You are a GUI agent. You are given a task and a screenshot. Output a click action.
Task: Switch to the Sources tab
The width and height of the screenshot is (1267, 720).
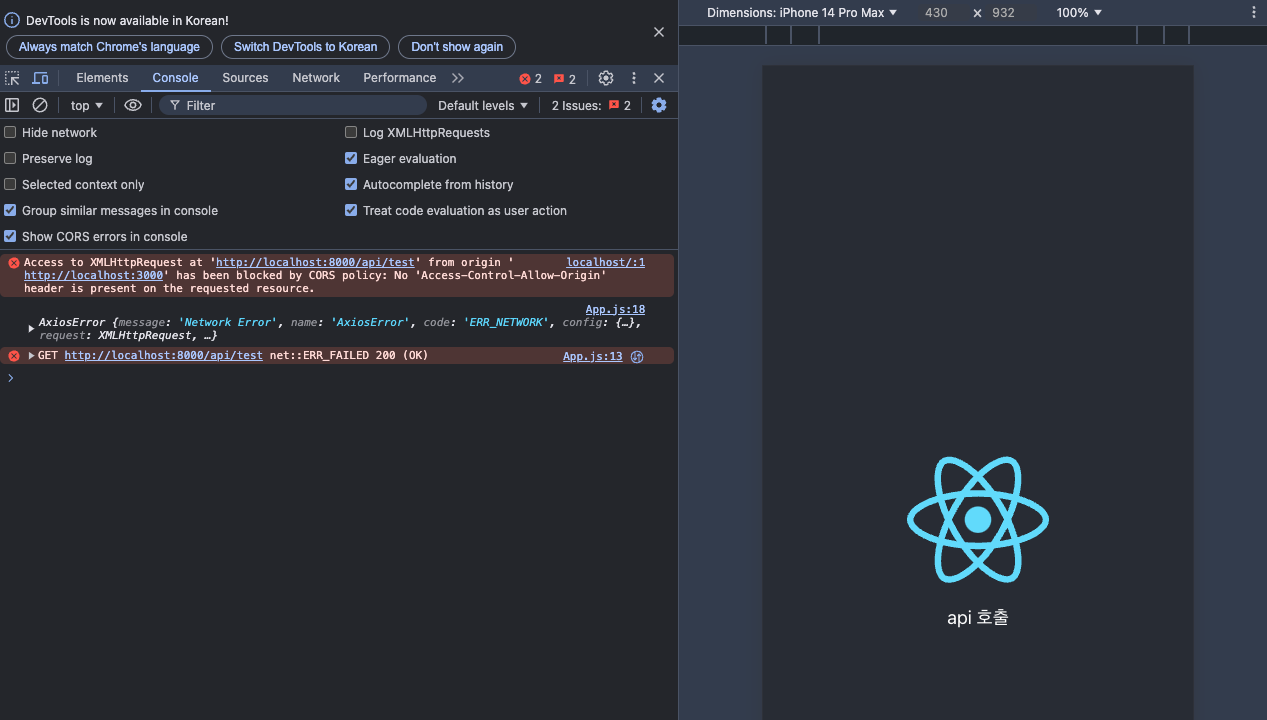245,78
